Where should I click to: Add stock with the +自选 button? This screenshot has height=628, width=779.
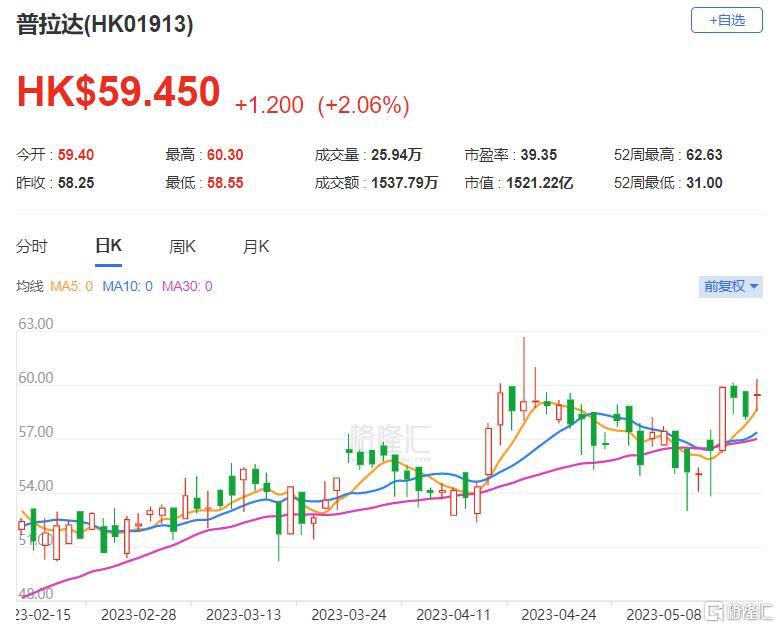[726, 20]
